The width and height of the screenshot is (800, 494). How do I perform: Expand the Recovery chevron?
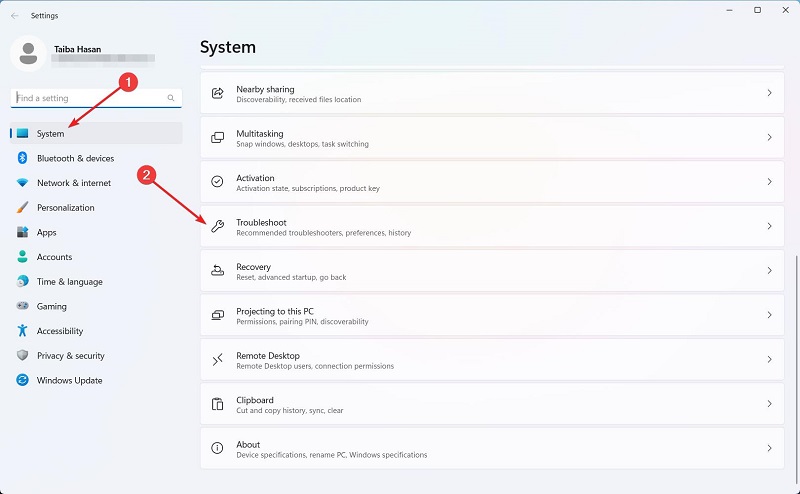pos(769,271)
